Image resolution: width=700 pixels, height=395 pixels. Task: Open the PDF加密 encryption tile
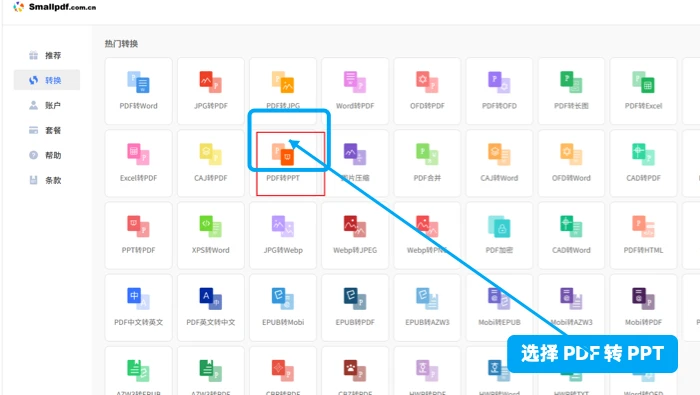pos(499,236)
